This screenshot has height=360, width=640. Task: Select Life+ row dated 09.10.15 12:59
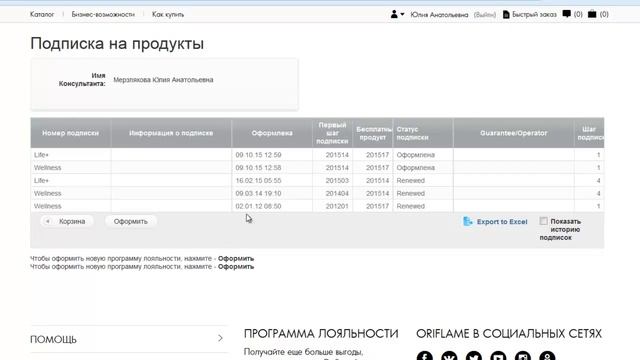click(x=317, y=155)
